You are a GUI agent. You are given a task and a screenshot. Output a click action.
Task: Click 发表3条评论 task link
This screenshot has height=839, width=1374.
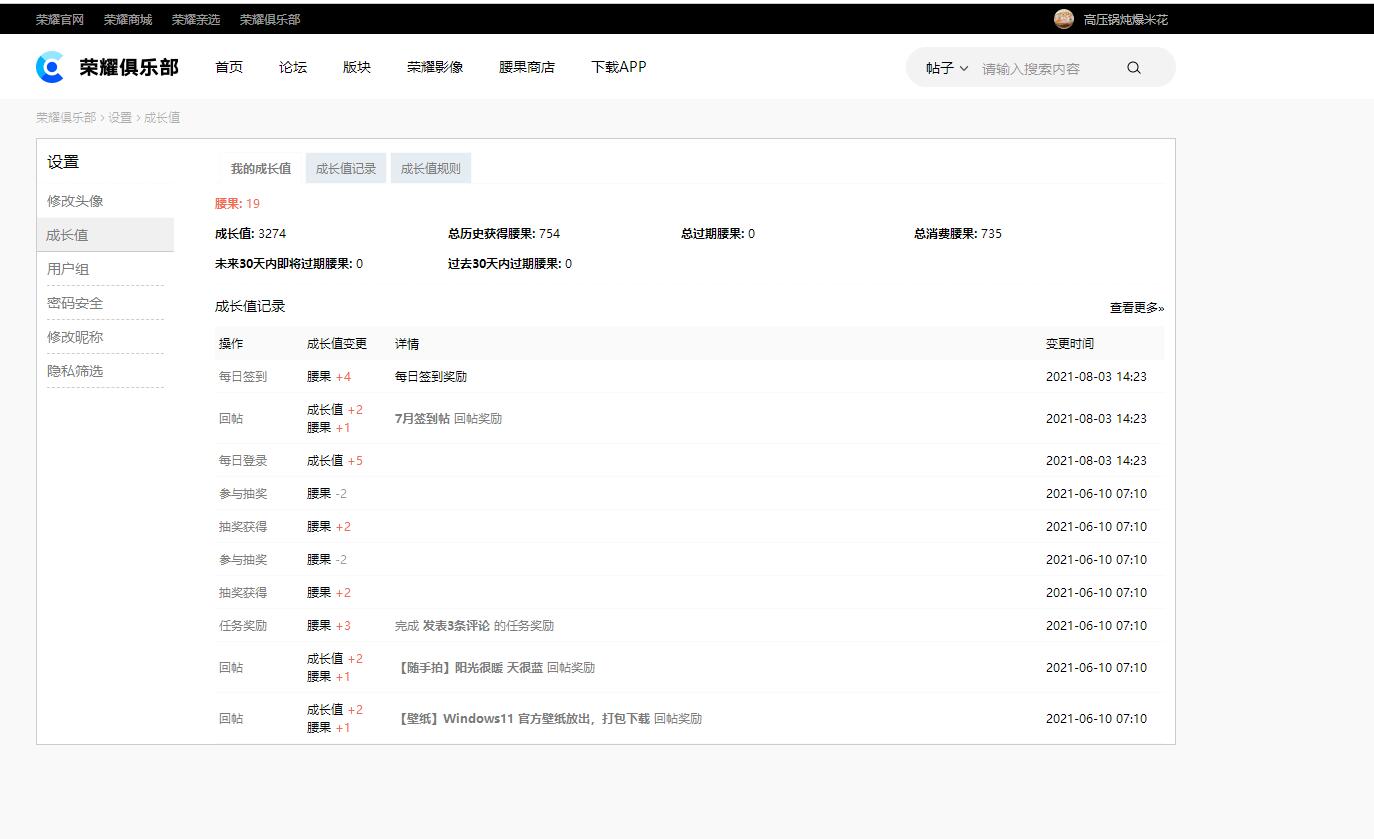(456, 626)
